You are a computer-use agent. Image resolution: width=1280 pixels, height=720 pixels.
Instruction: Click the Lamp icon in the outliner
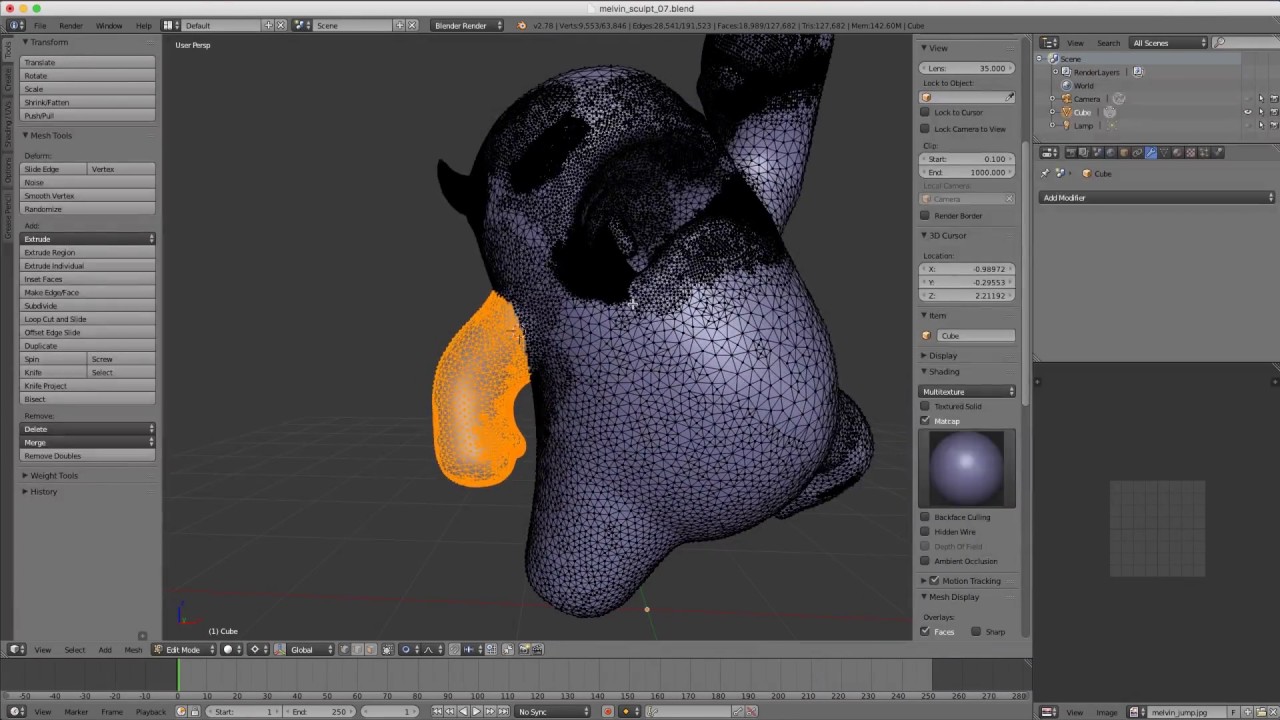point(1066,126)
